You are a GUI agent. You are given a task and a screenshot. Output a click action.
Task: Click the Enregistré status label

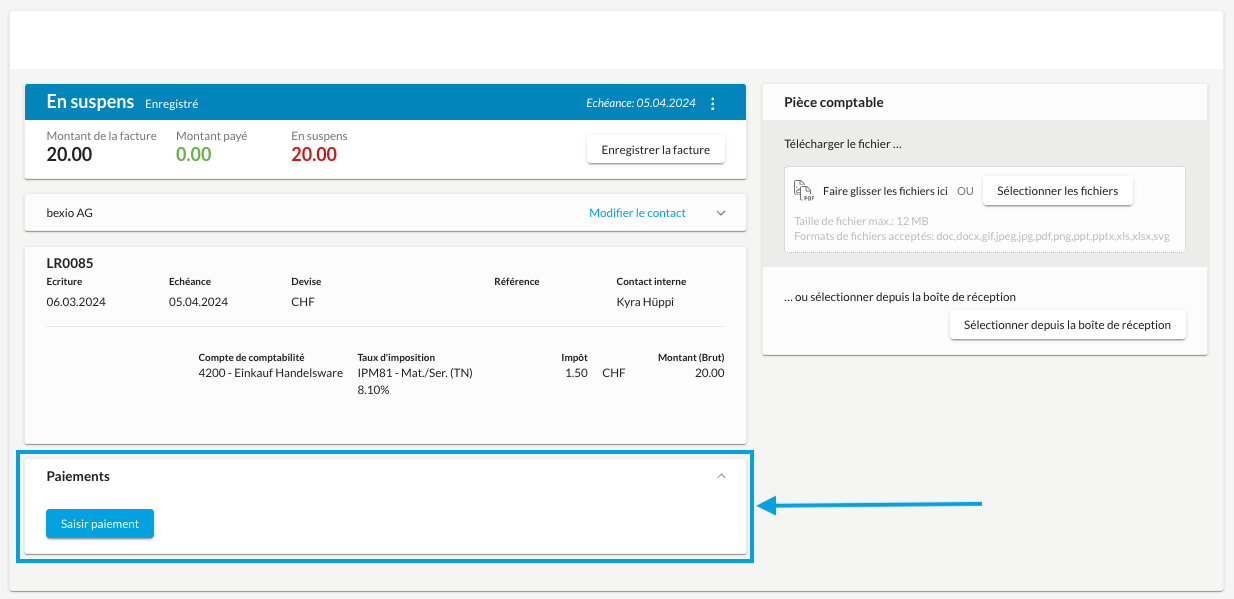tap(172, 104)
